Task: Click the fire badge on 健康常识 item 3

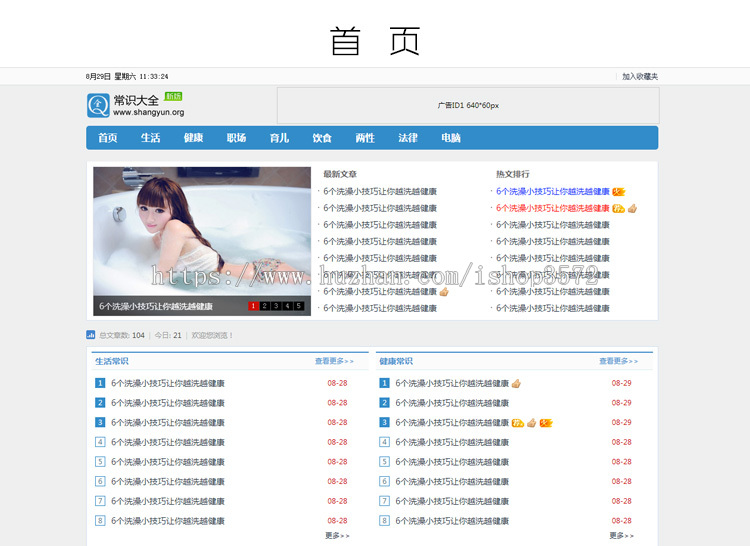Action: click(546, 423)
